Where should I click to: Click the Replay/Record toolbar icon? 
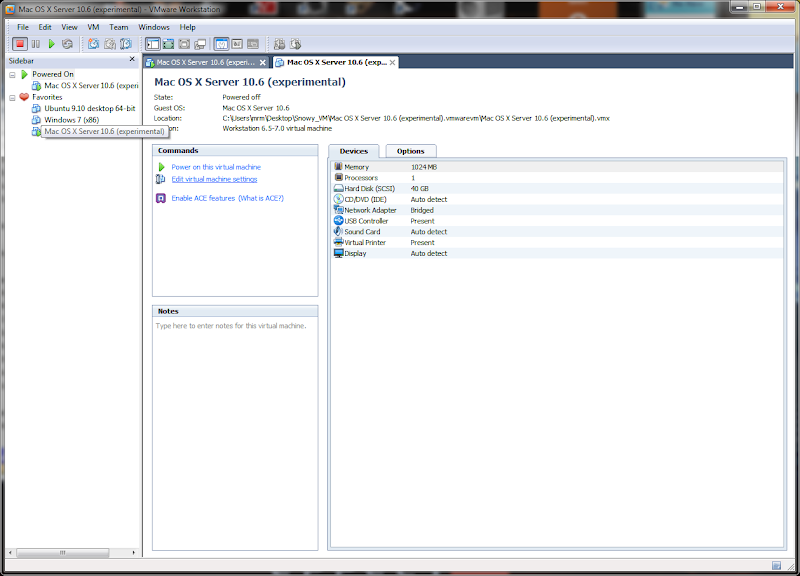pos(295,44)
